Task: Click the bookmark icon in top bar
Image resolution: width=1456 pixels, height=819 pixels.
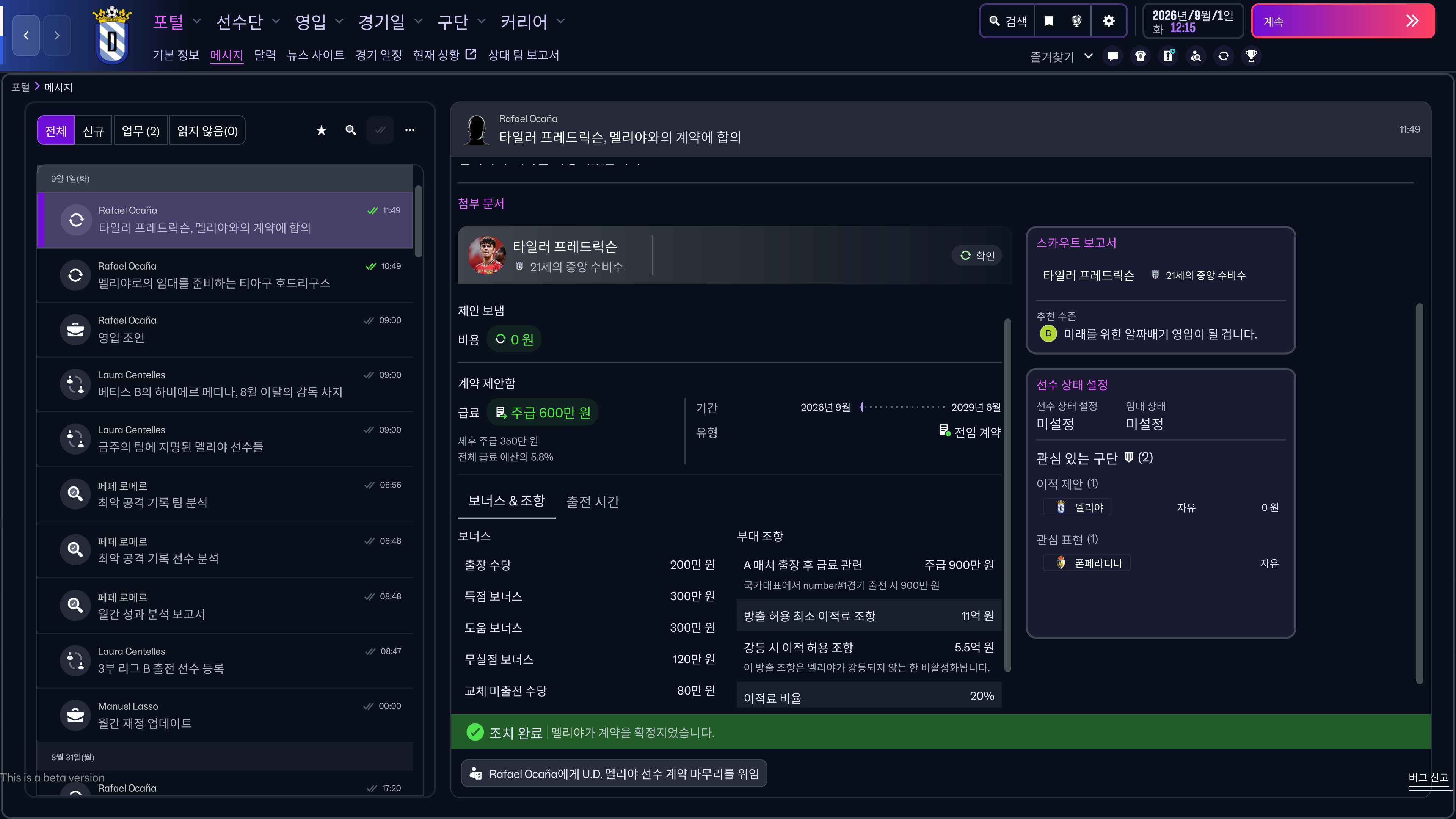Action: pos(1049,21)
